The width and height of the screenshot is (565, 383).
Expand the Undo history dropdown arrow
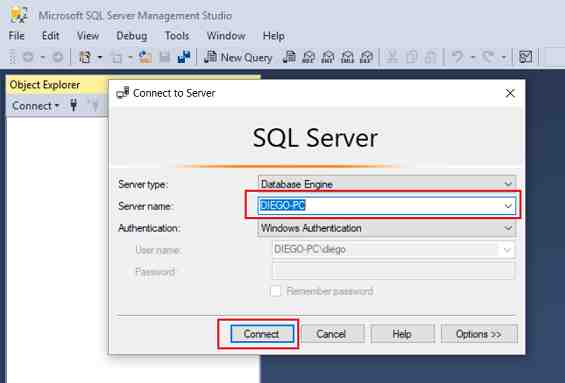472,57
